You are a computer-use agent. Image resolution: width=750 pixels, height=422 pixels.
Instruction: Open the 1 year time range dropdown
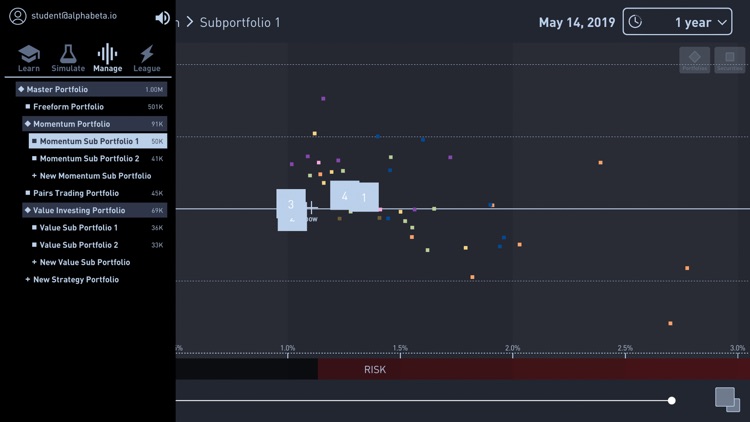(677, 22)
